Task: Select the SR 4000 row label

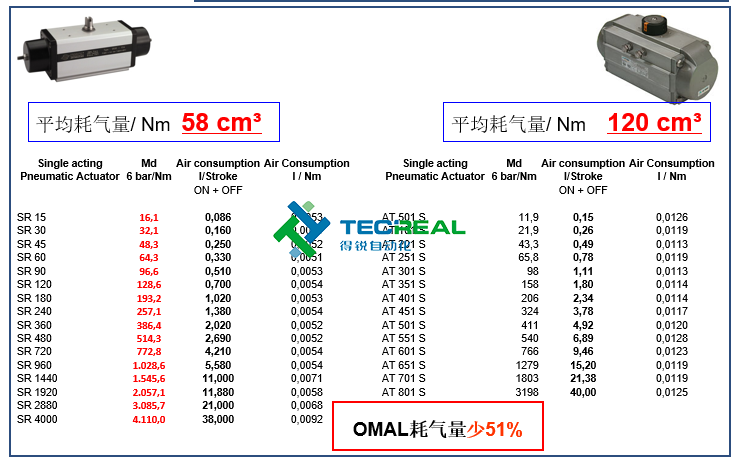Action: [x=38, y=419]
